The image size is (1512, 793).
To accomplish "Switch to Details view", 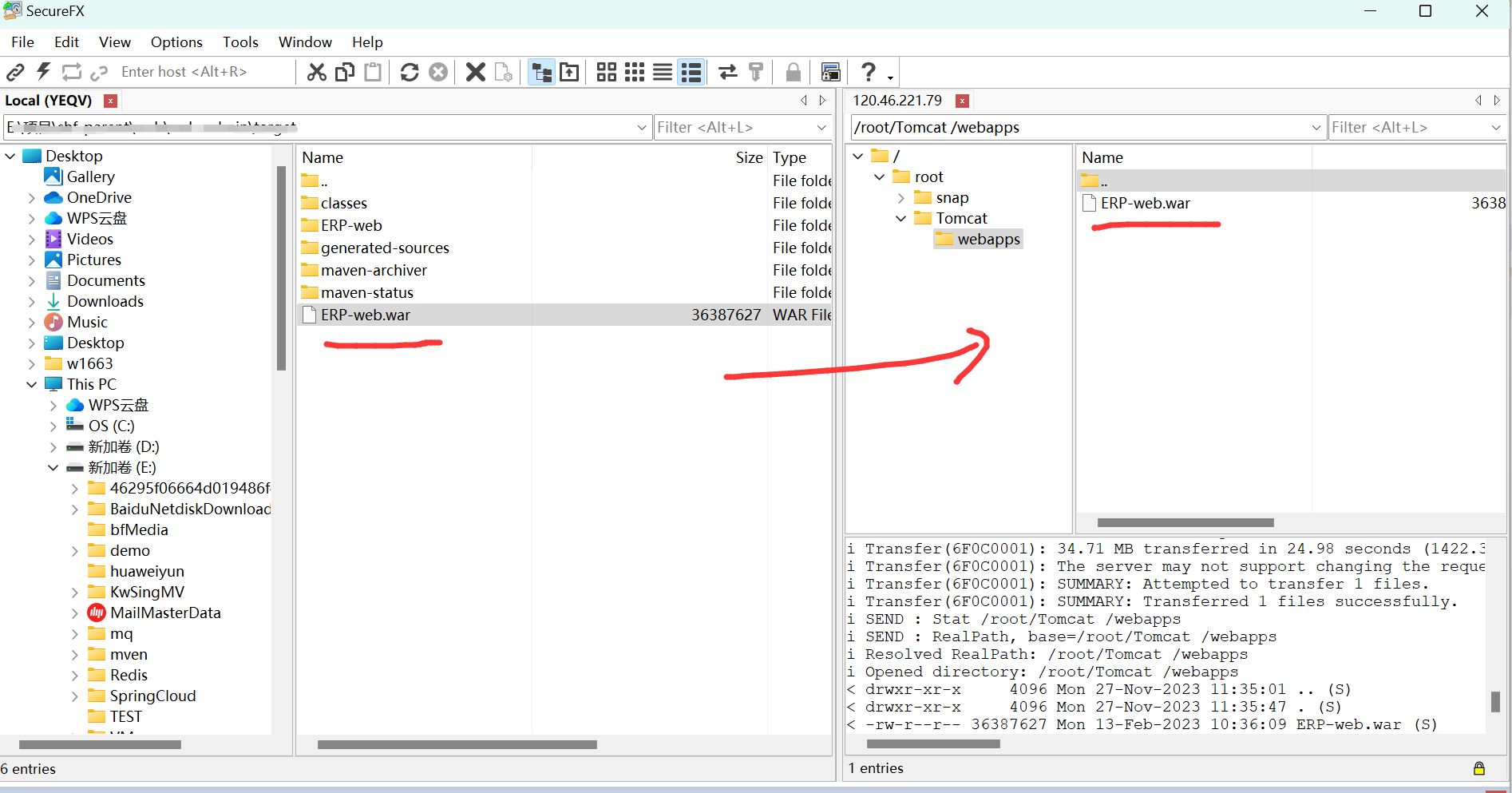I will point(691,72).
